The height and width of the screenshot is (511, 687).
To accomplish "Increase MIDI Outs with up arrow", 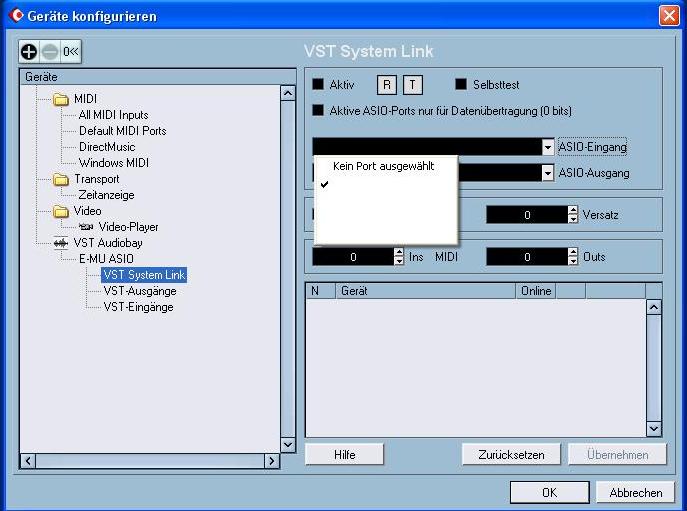I will (x=573, y=252).
